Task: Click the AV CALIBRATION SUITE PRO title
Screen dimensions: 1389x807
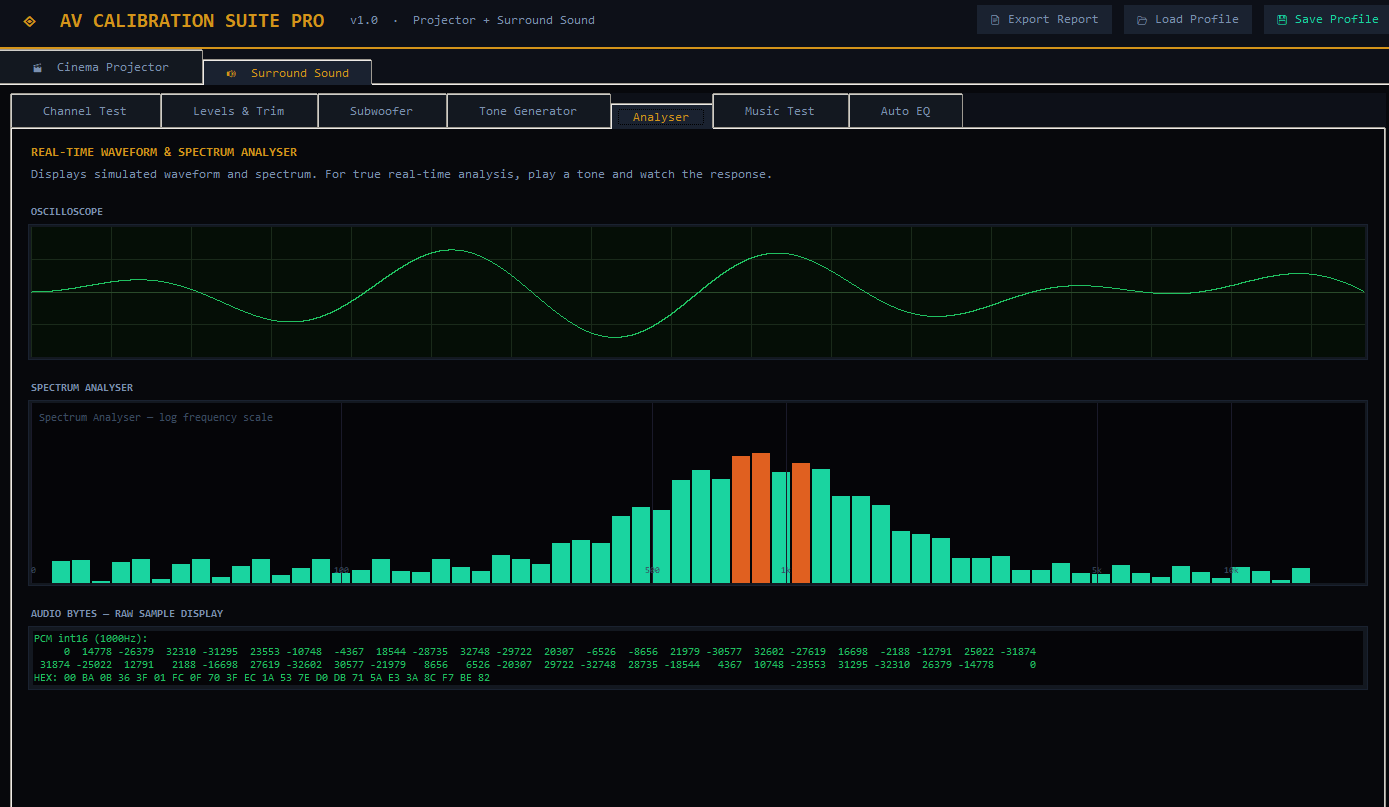Action: (192, 21)
